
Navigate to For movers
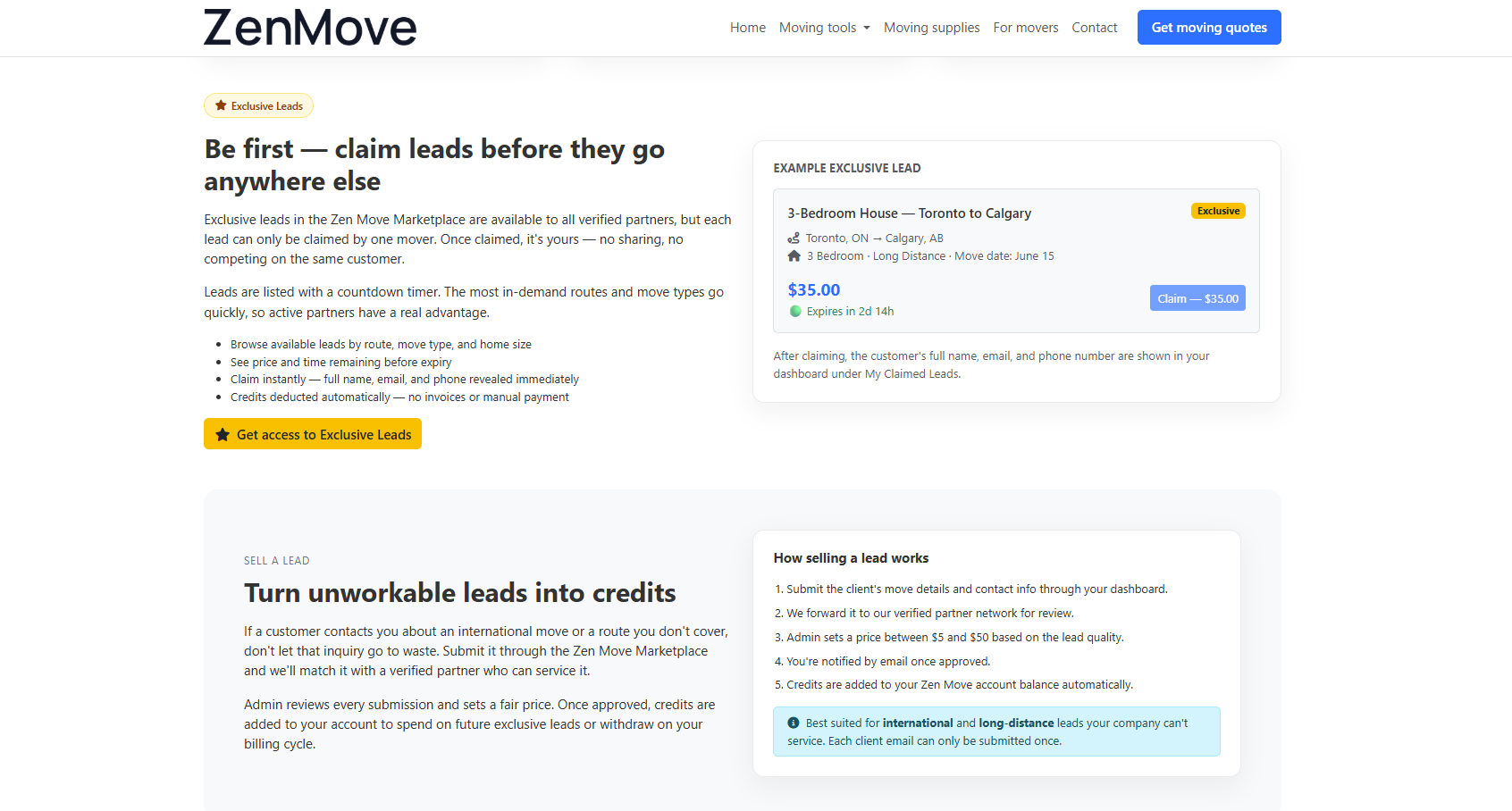[1025, 28]
